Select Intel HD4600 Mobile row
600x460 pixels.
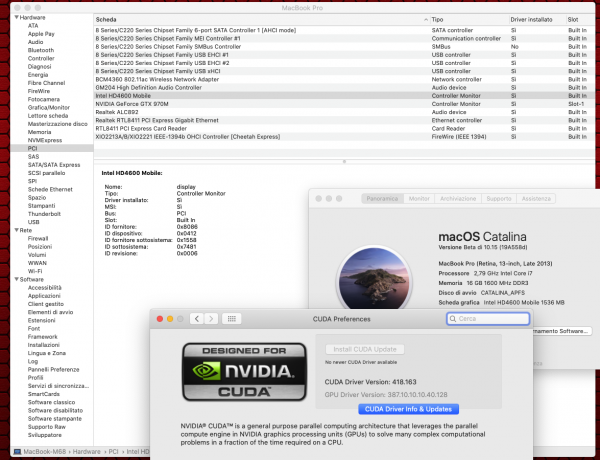[344, 96]
